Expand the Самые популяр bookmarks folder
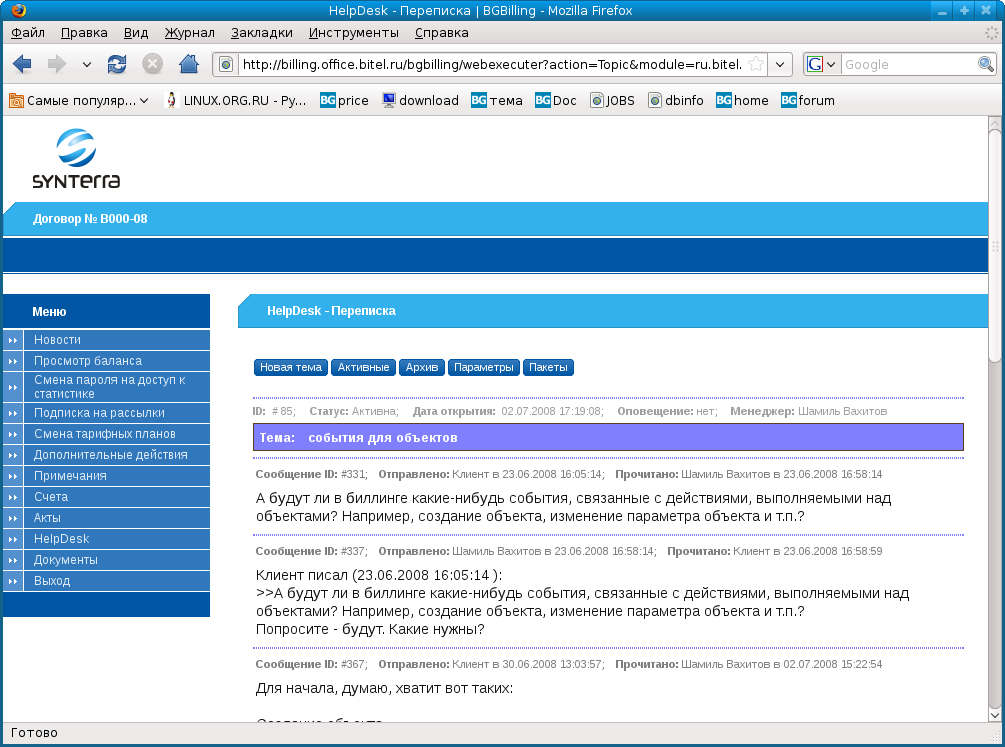Image resolution: width=1005 pixels, height=747 pixels. (144, 100)
